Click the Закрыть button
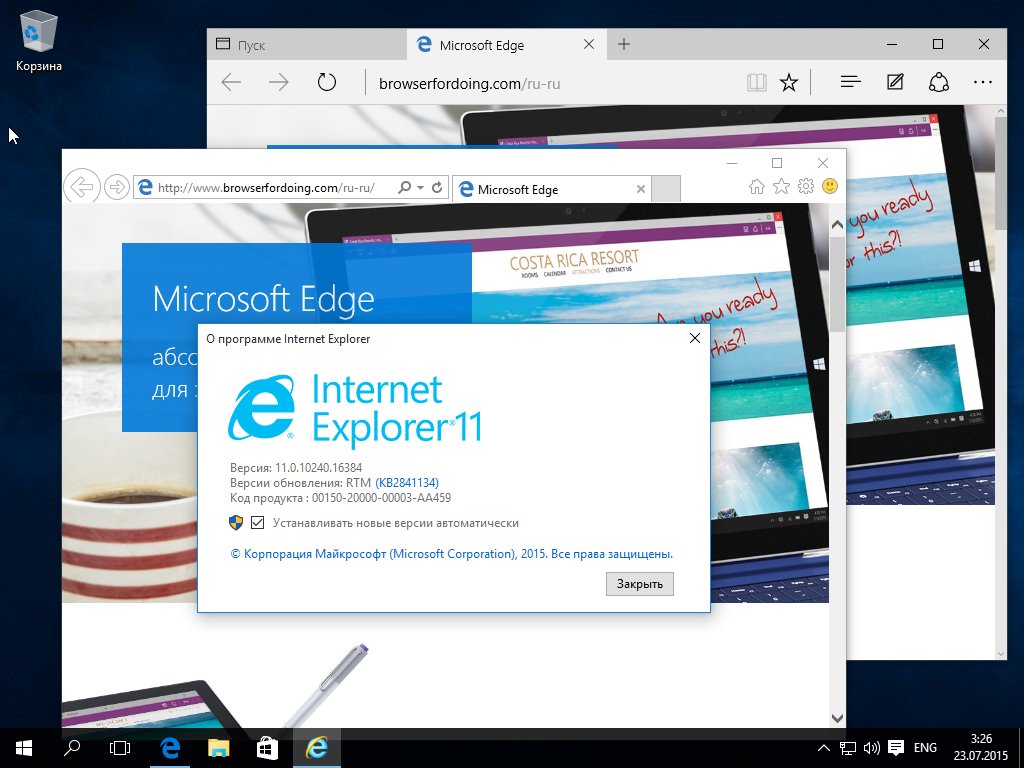Screen dimensions: 1024x768 639,584
